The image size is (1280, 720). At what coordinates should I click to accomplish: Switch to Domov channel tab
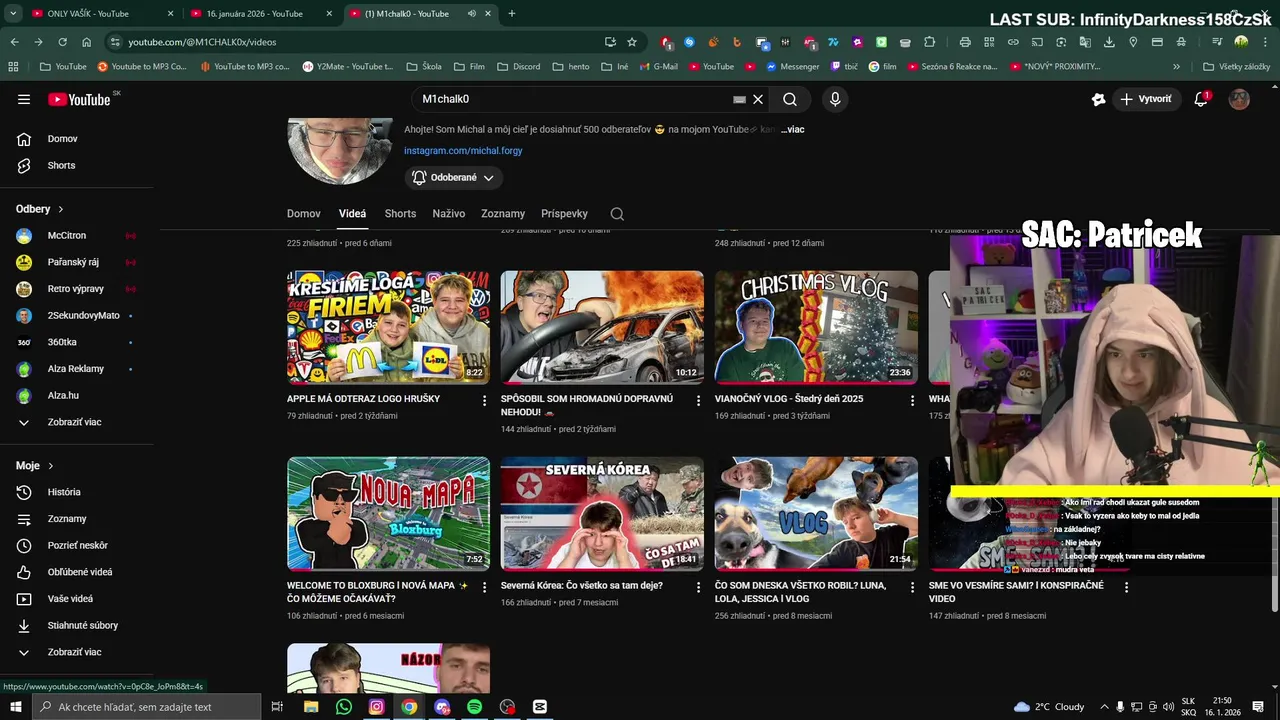(x=304, y=214)
